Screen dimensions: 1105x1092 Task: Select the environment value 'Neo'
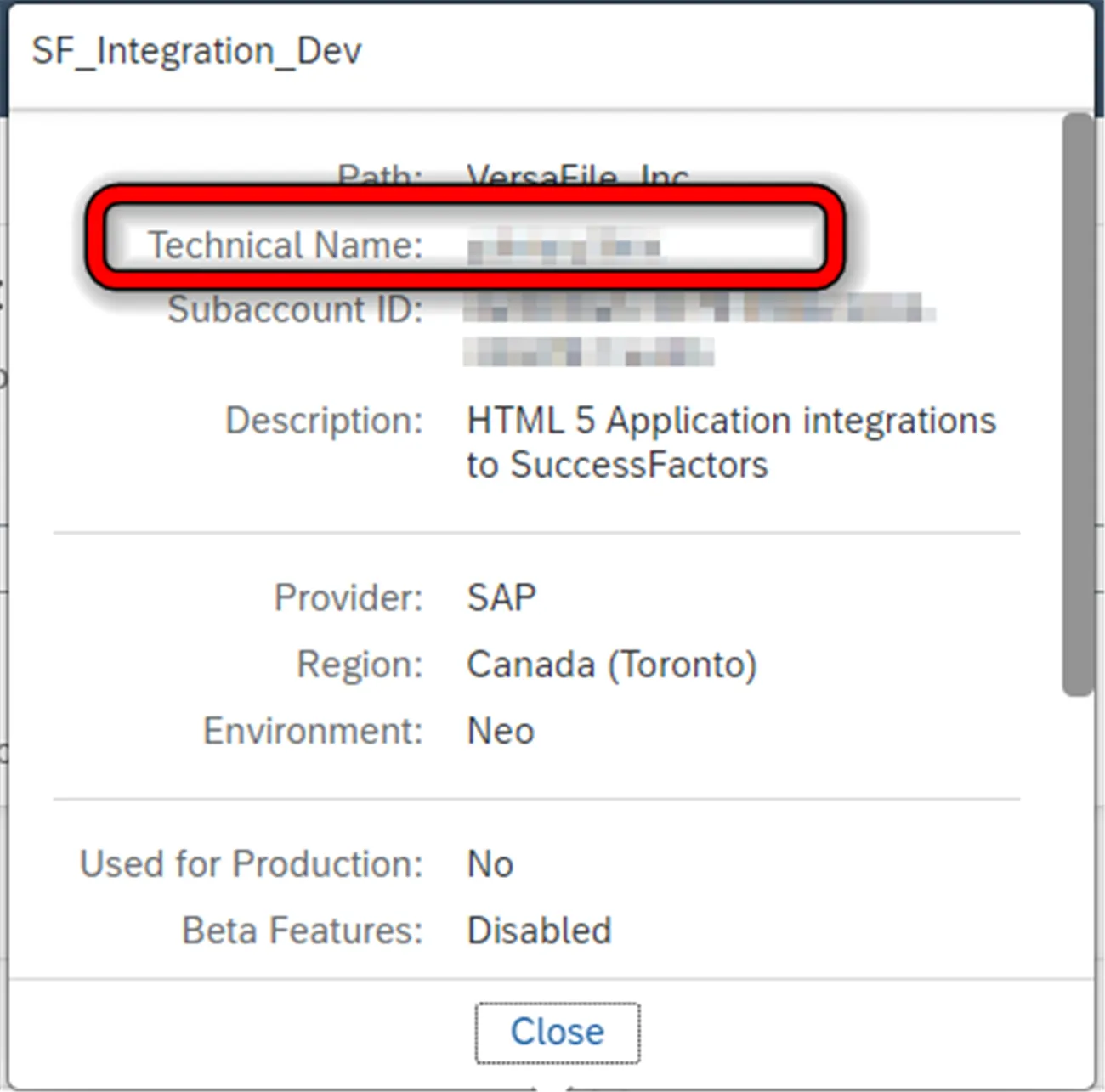point(501,731)
